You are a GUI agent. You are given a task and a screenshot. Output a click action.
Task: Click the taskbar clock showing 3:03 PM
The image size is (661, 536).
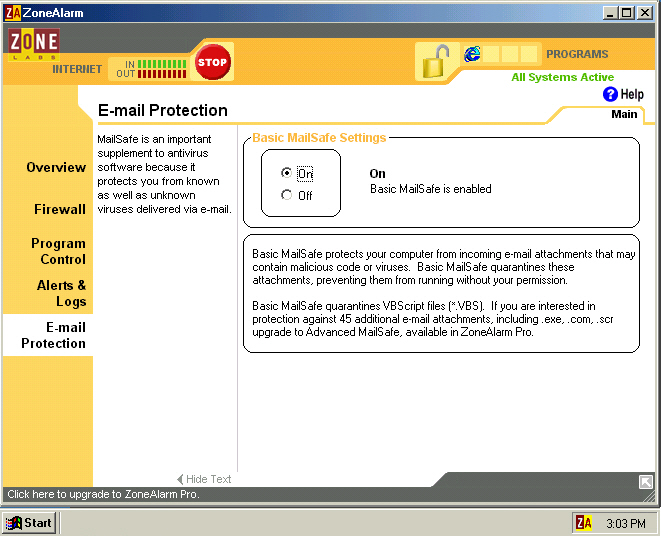click(x=626, y=524)
